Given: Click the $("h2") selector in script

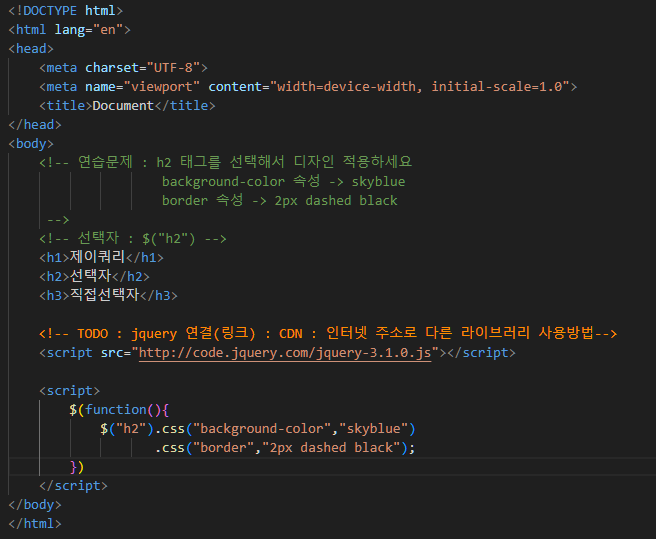Looking at the screenshot, I should click(x=127, y=429).
